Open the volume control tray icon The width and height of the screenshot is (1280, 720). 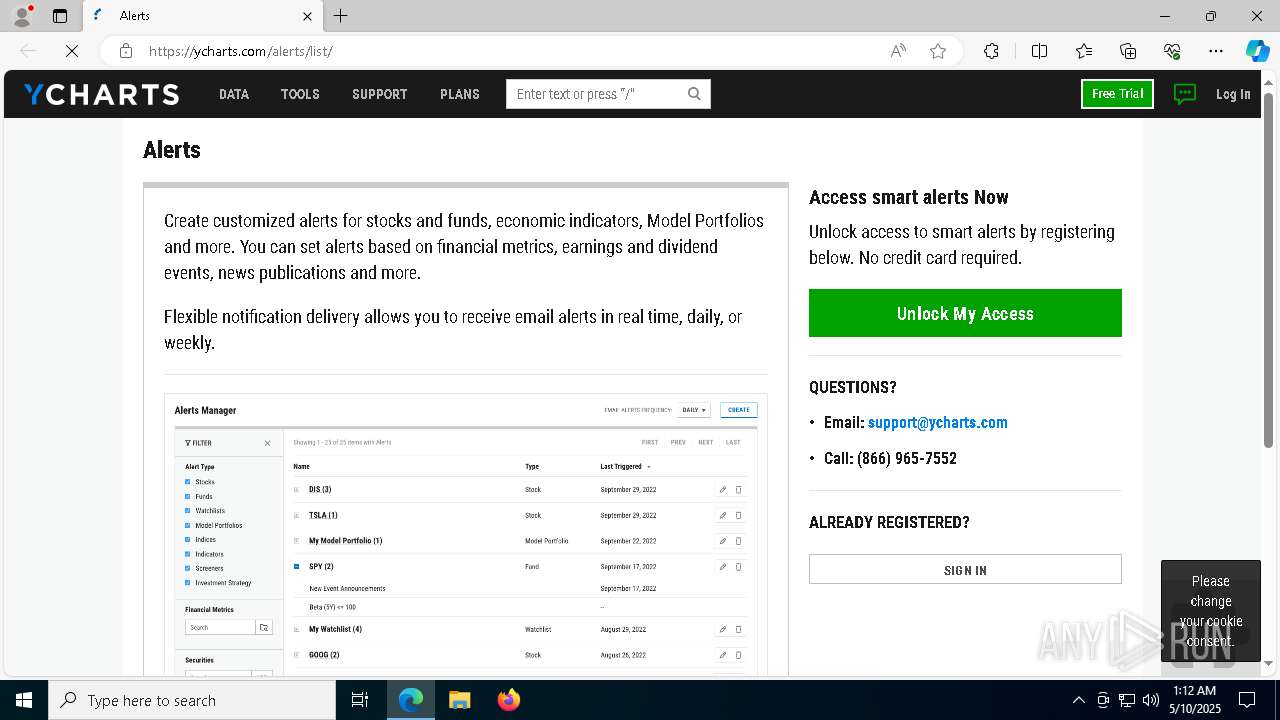1151,700
